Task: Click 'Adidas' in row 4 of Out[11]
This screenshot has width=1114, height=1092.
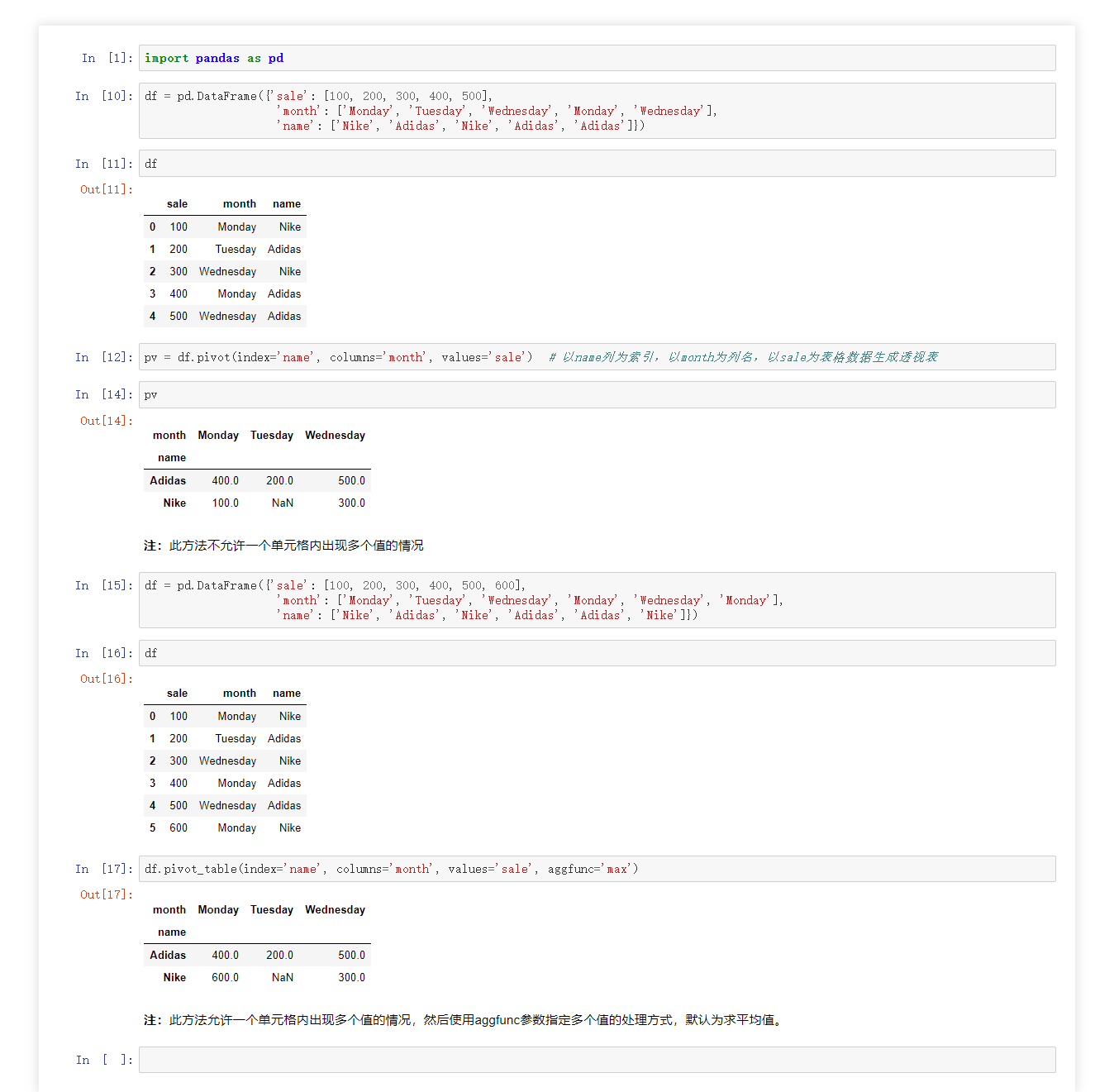Action: [x=284, y=316]
